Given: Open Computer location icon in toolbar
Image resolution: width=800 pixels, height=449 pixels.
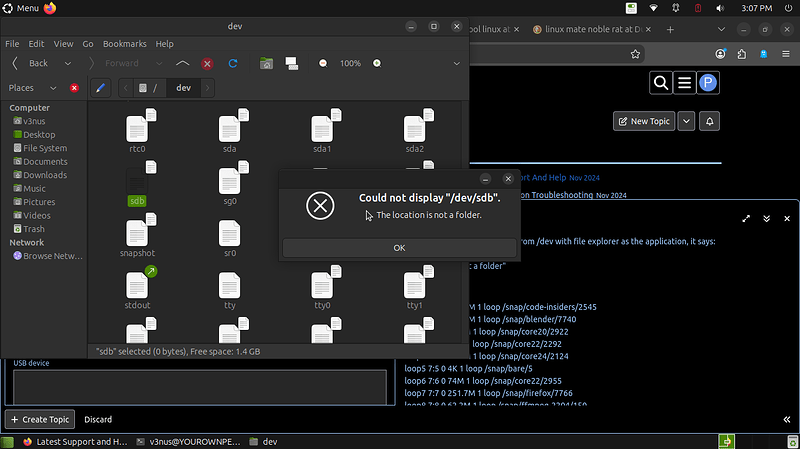Looking at the screenshot, I should pos(292,63).
